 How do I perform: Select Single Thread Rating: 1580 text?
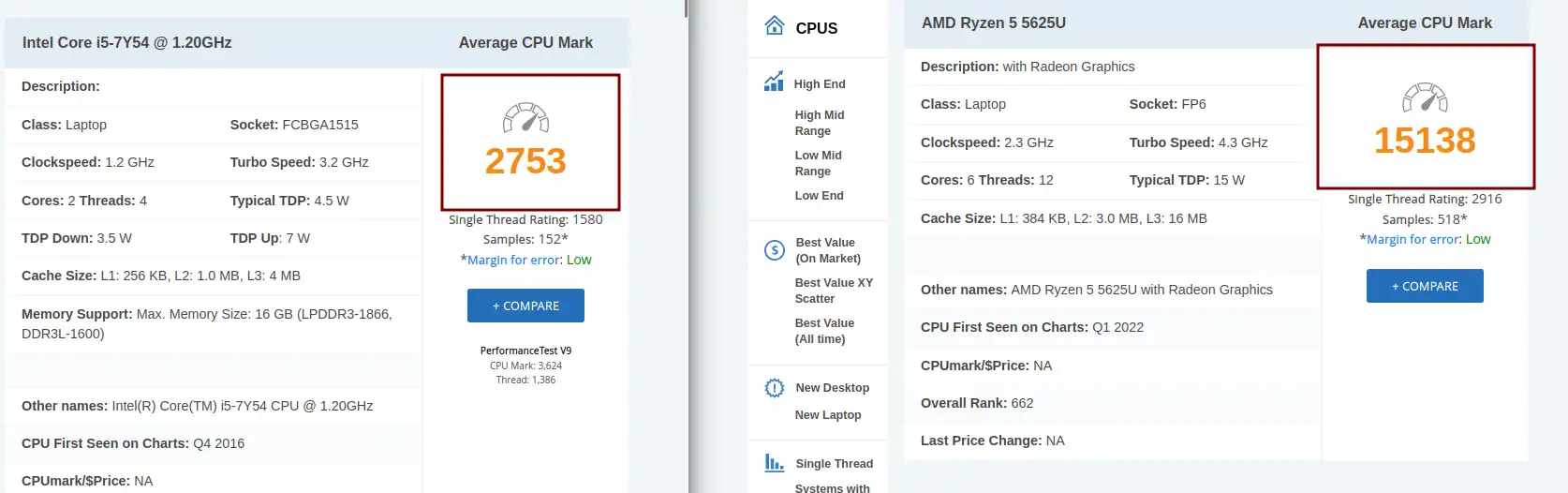(525, 219)
